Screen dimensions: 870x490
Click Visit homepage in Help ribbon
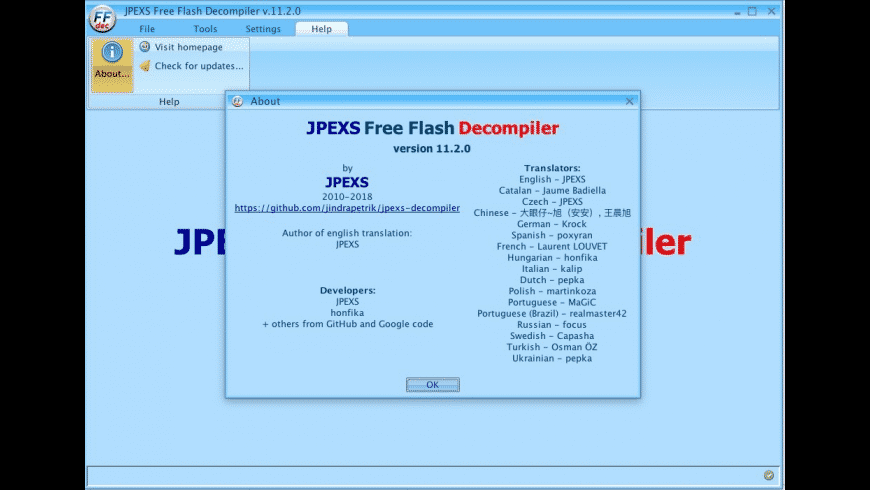click(189, 47)
